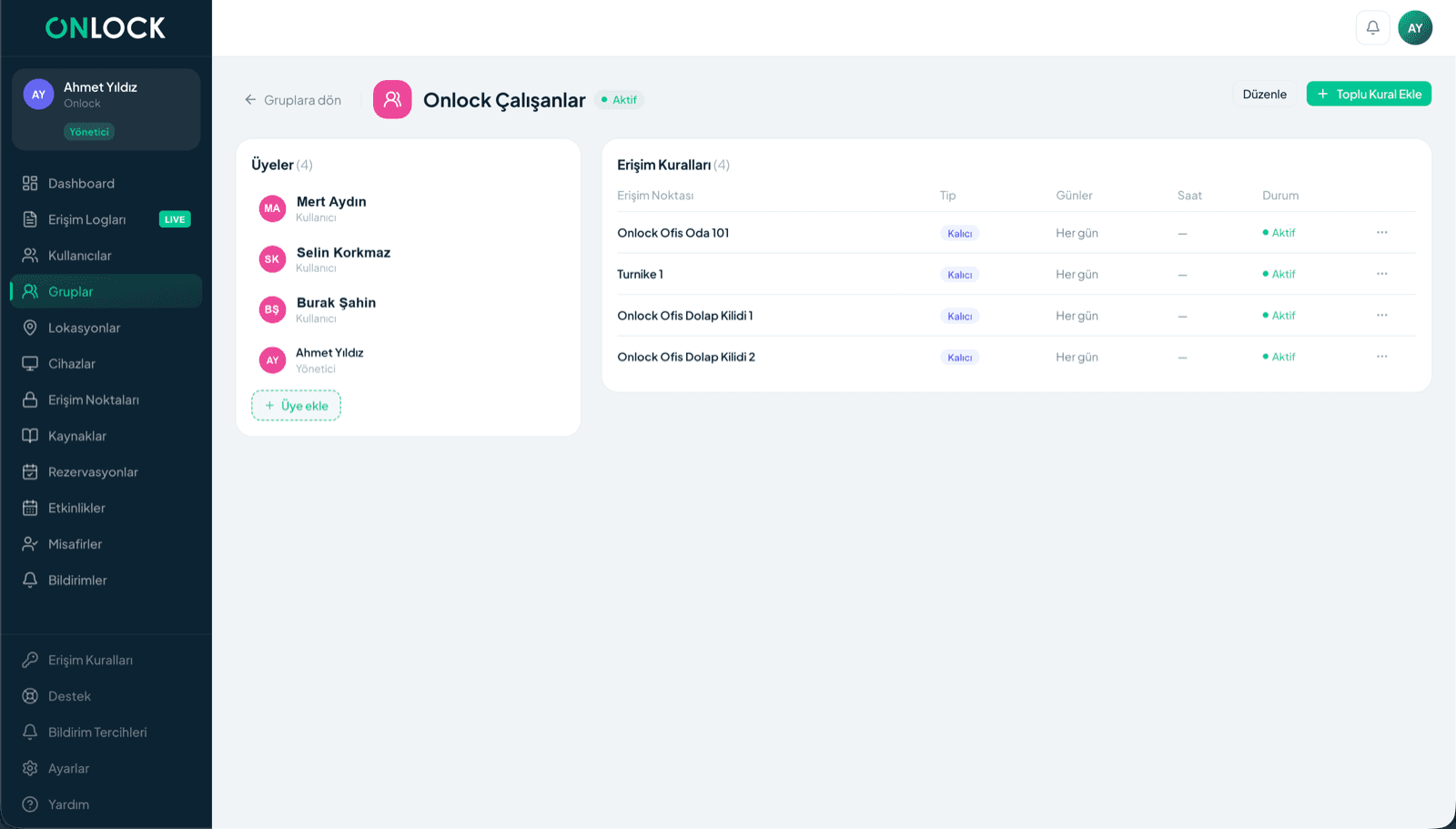1456x829 pixels.
Task: Open Bildirim Tercihleri in the sidebar
Action: click(x=106, y=733)
